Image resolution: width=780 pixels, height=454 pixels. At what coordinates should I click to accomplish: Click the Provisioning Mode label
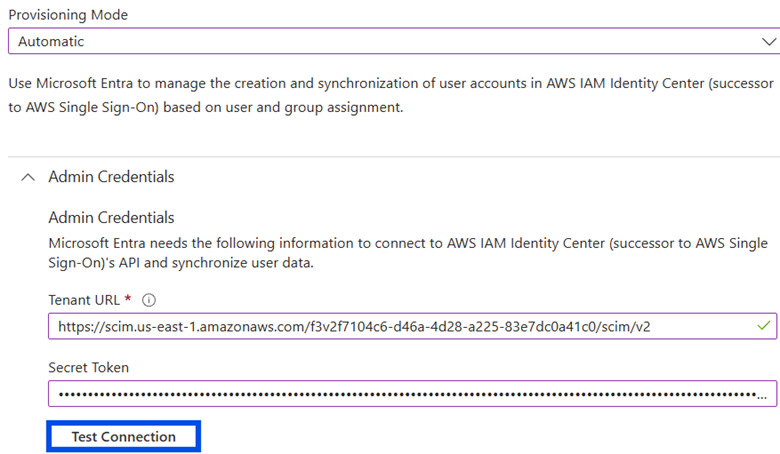coord(68,15)
